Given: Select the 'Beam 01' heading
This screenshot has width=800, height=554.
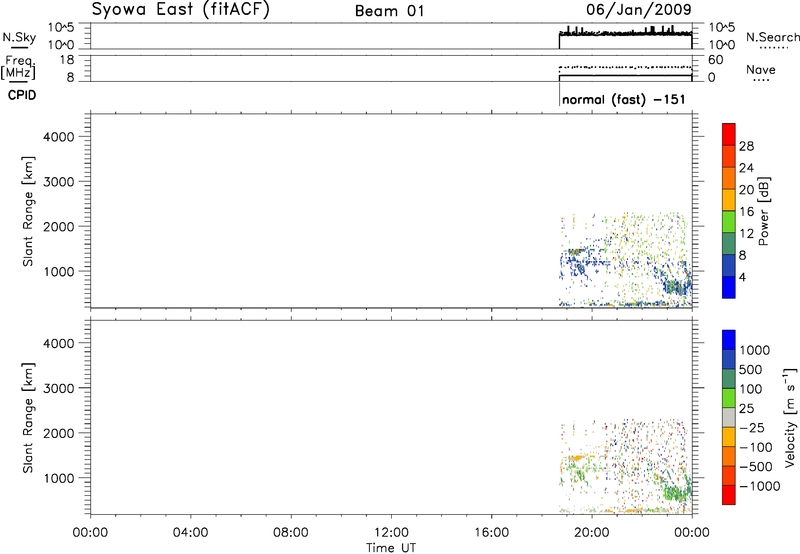Looking at the screenshot, I should 390,11.
